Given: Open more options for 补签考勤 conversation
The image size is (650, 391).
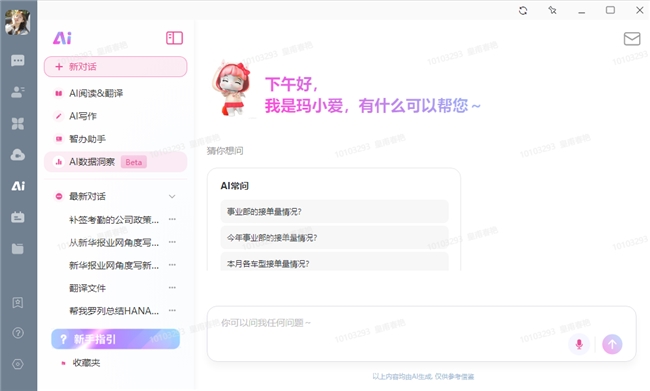Looking at the screenshot, I should pyautogui.click(x=172, y=219).
